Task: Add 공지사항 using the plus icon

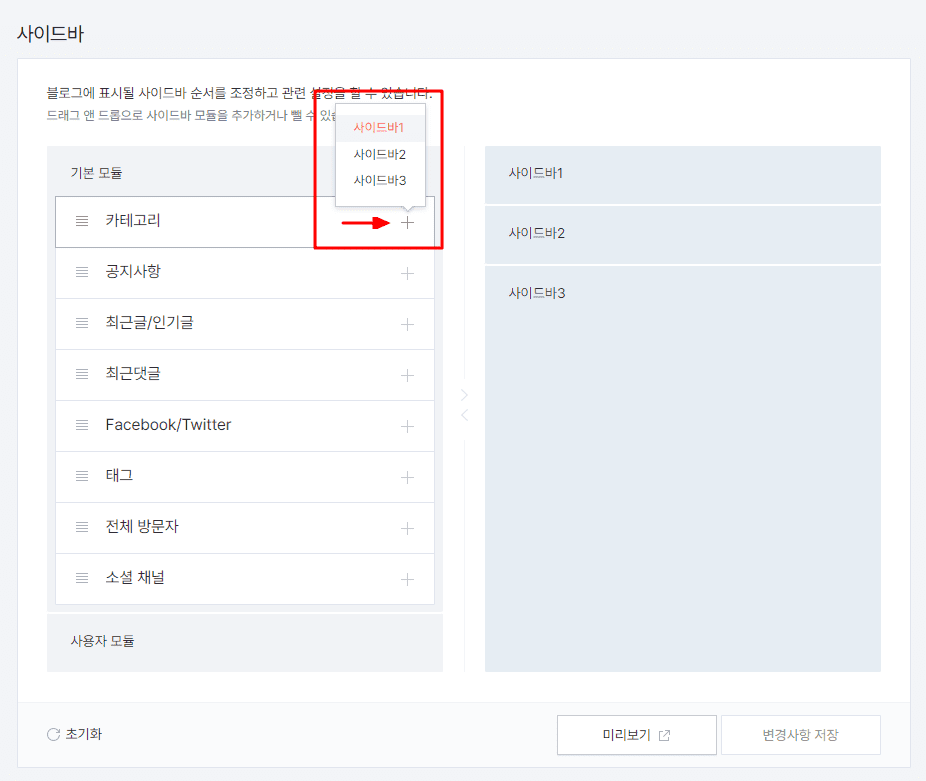Action: point(407,272)
